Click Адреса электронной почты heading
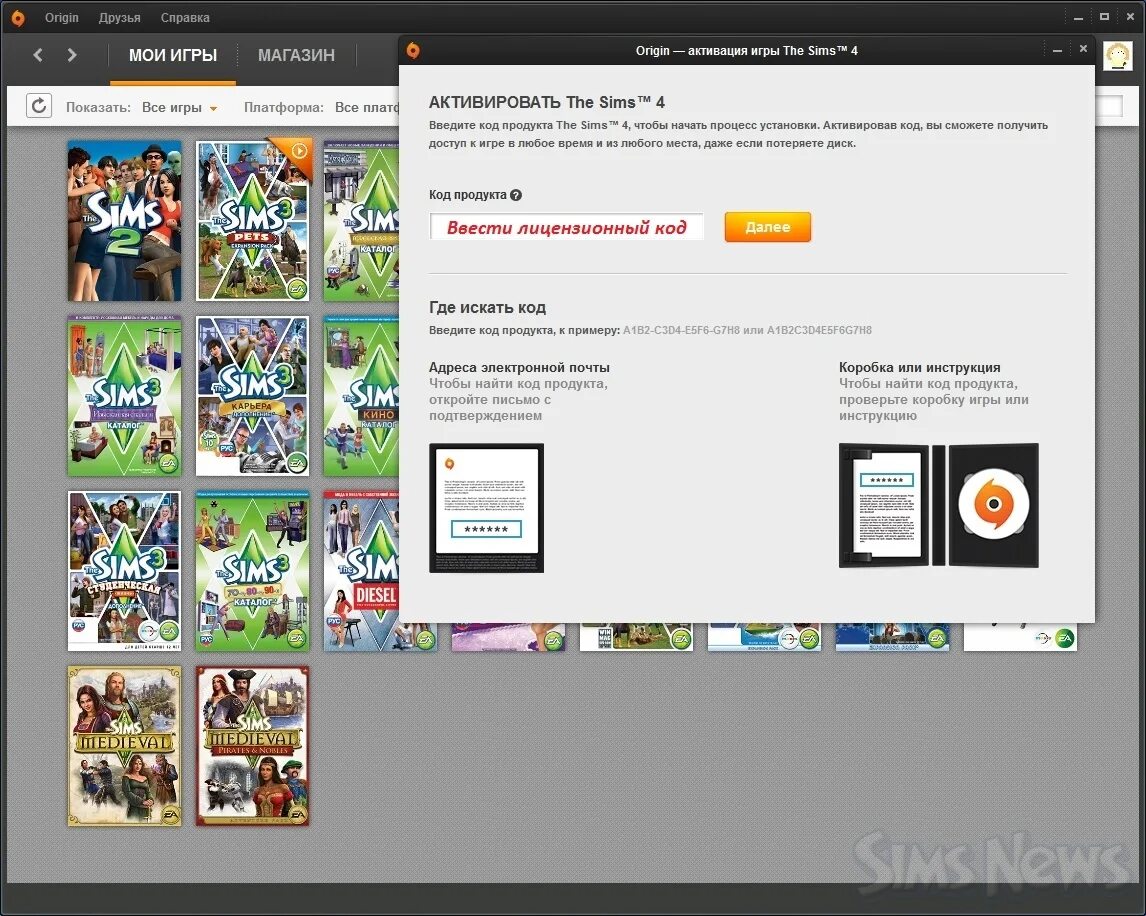Screen dimensions: 1146x916 point(519,368)
